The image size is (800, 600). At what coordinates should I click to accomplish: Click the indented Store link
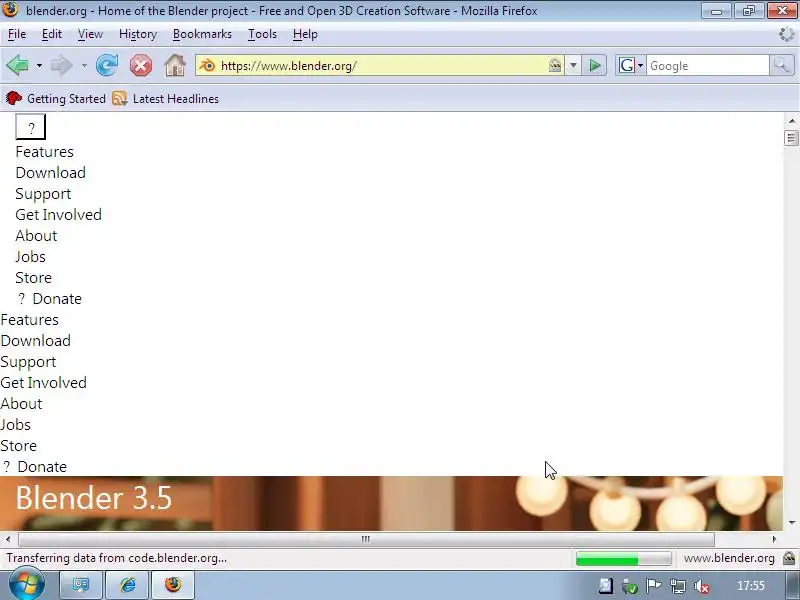click(34, 278)
